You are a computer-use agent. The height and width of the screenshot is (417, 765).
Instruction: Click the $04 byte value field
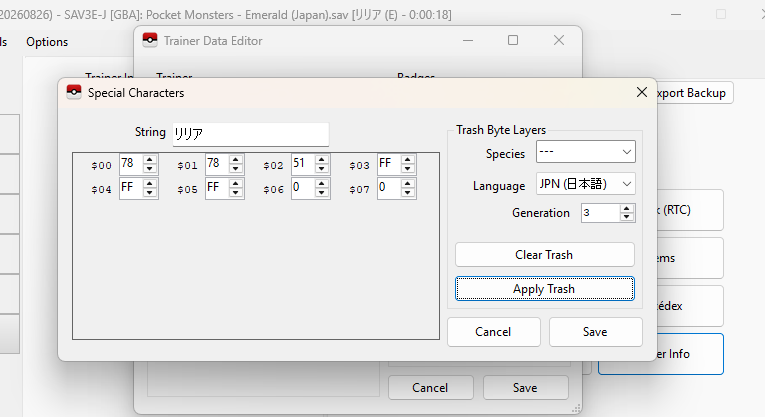(131, 188)
